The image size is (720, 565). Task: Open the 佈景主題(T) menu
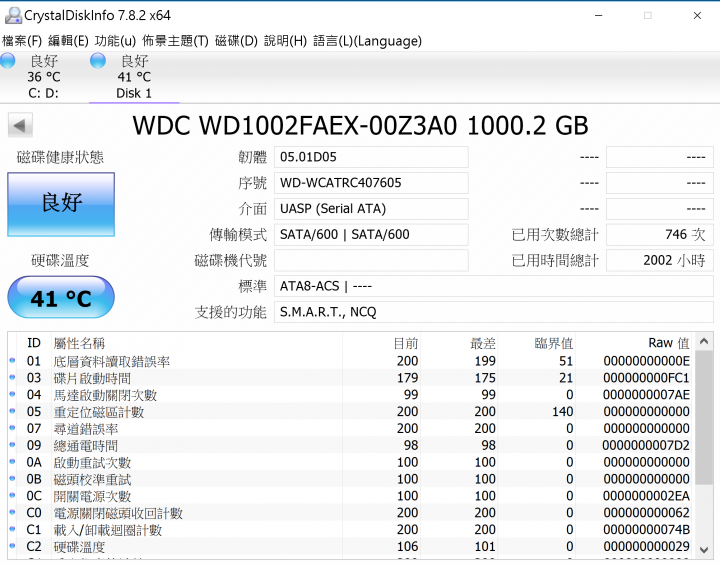click(x=175, y=41)
